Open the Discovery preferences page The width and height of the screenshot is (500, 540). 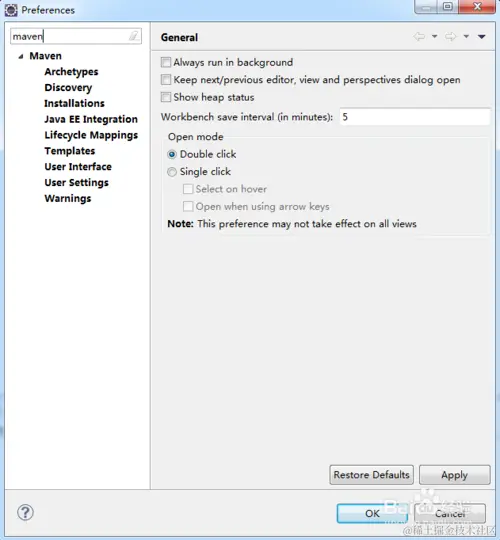pos(68,87)
